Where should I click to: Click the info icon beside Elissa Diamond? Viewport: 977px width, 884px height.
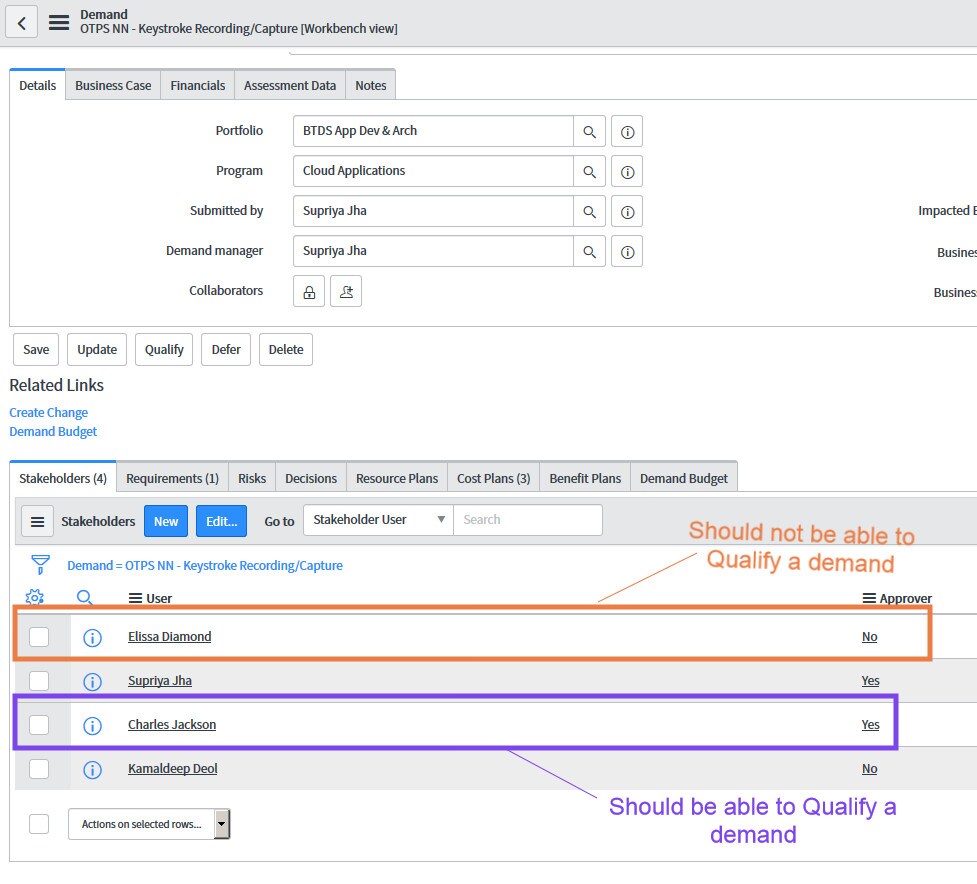pyautogui.click(x=92, y=637)
